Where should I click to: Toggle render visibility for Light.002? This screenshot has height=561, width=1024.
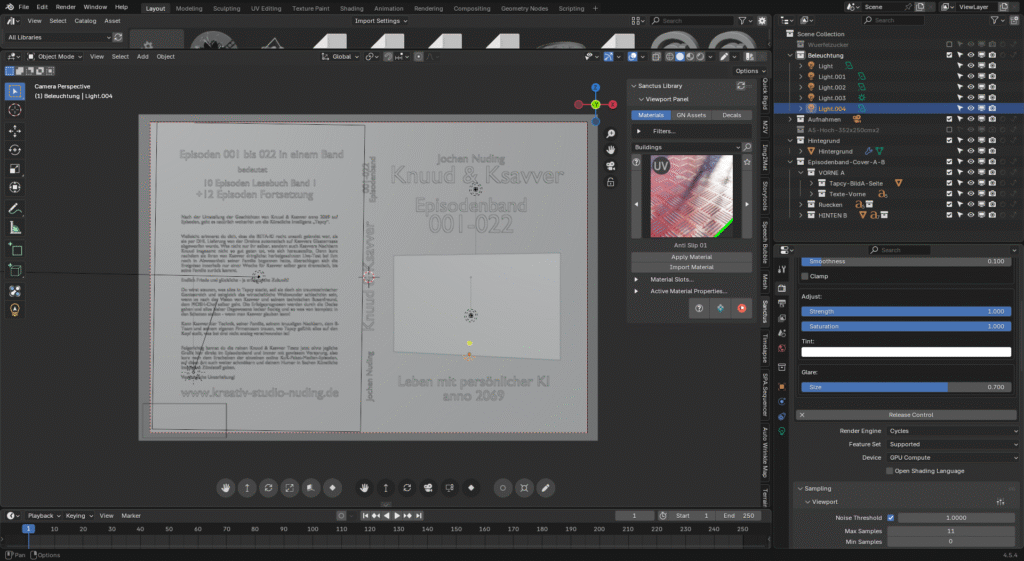[x=992, y=87]
